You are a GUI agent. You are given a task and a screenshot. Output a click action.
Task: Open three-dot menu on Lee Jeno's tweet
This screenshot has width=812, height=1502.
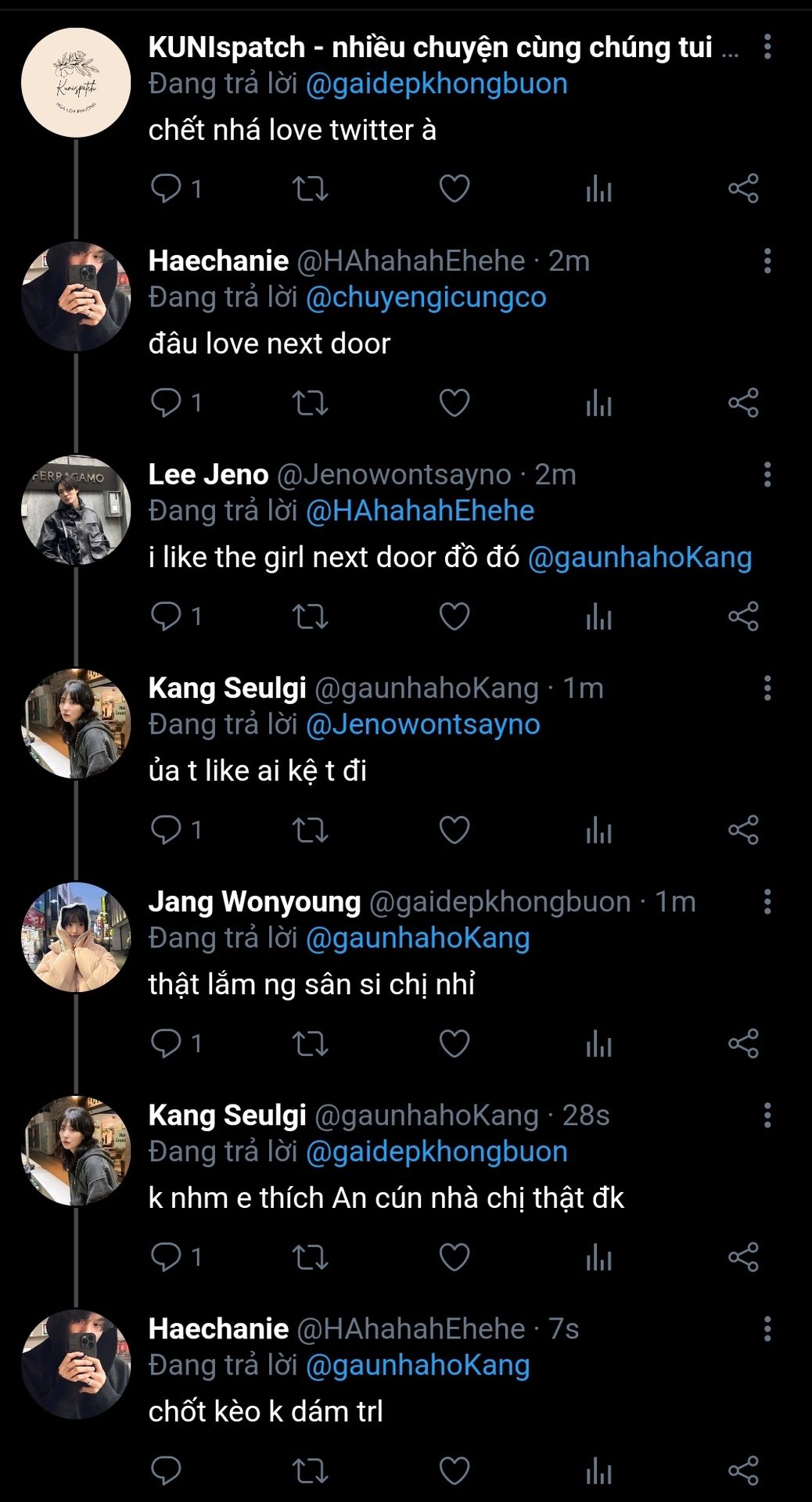coord(767,474)
